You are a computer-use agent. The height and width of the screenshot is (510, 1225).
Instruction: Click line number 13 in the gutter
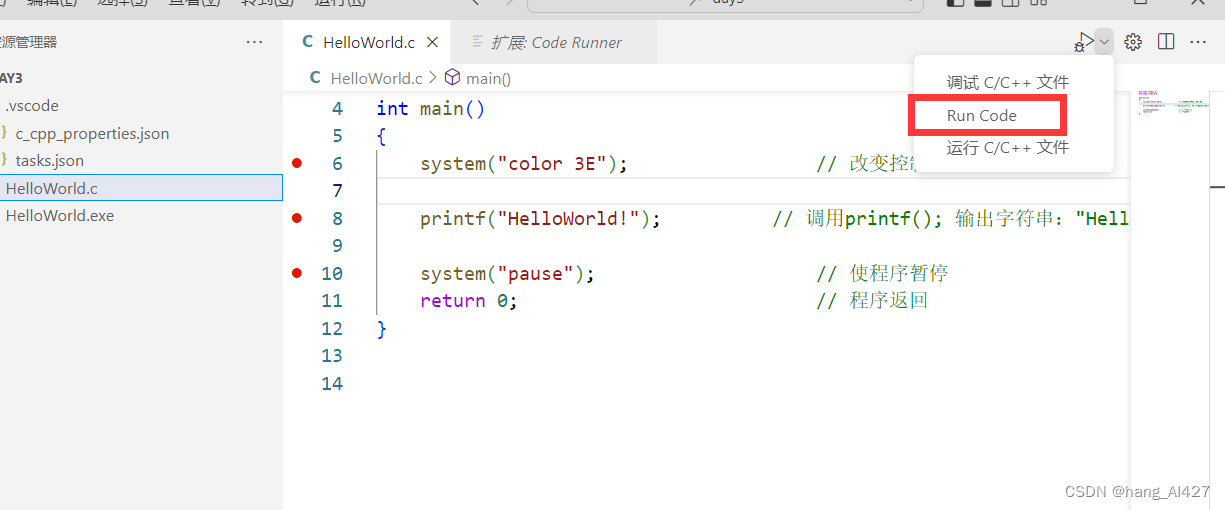(x=331, y=356)
